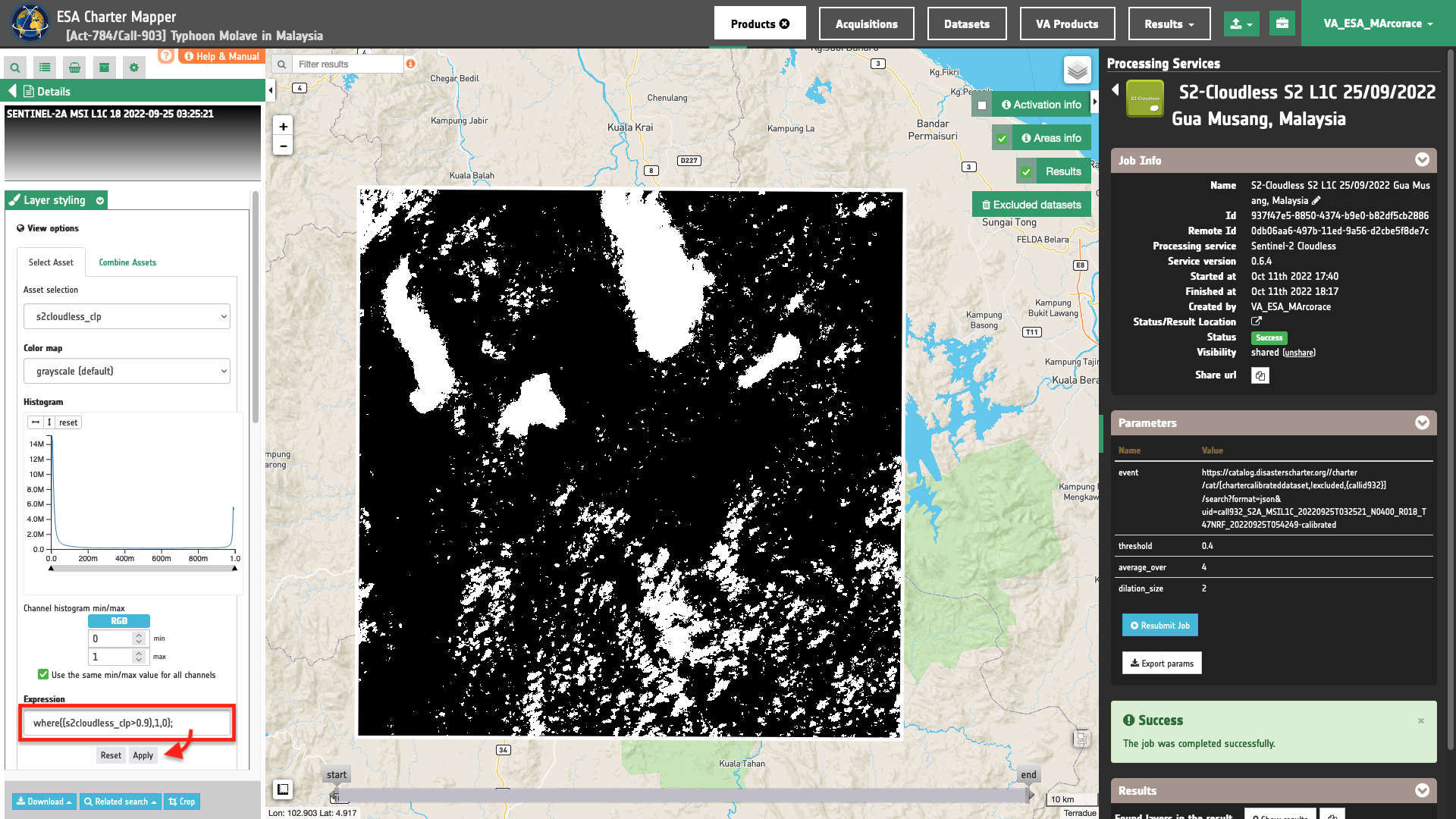Click the histogram left range handle

coord(51,568)
